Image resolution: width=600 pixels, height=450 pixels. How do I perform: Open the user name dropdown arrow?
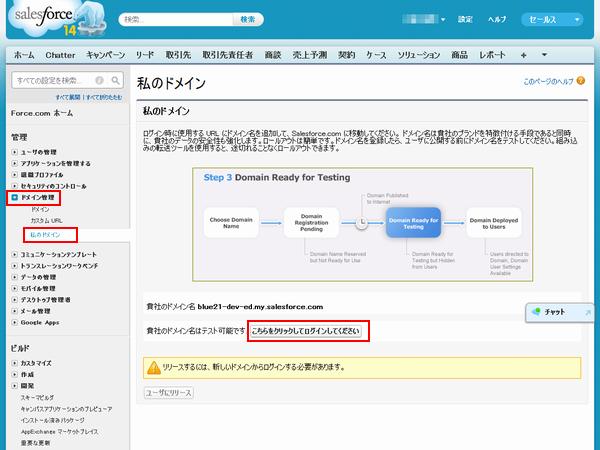[x=443, y=19]
